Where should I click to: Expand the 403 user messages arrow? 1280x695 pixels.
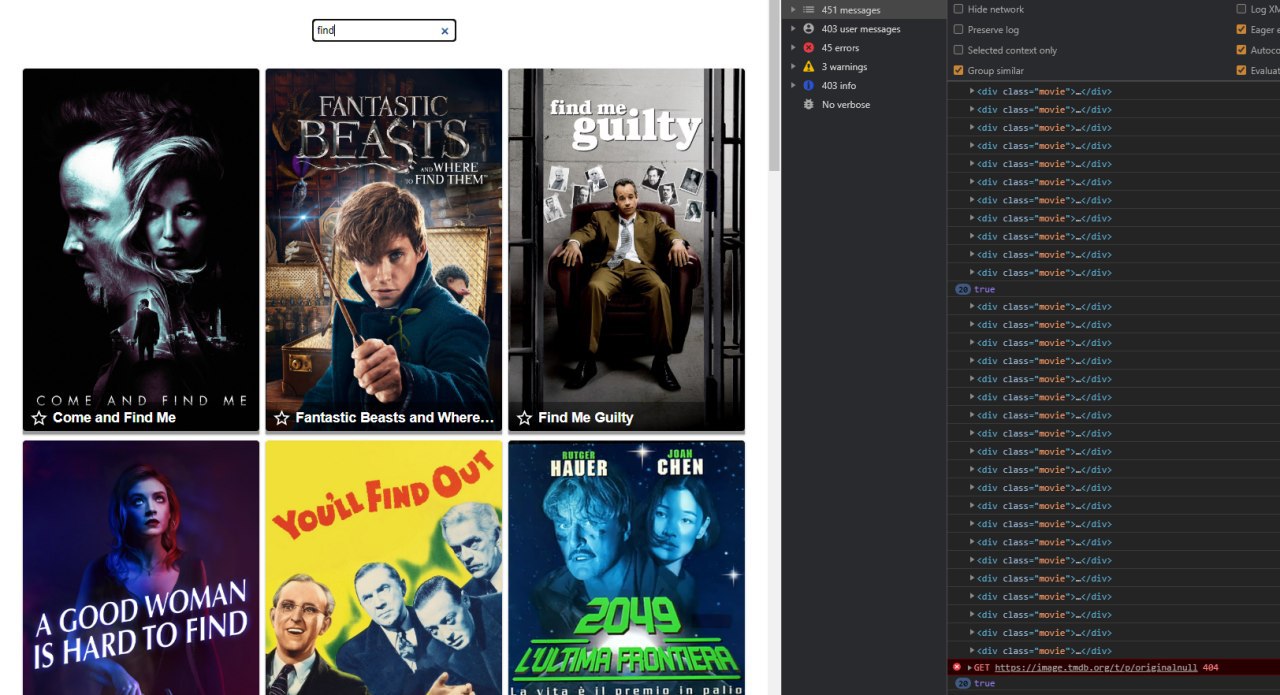(793, 29)
